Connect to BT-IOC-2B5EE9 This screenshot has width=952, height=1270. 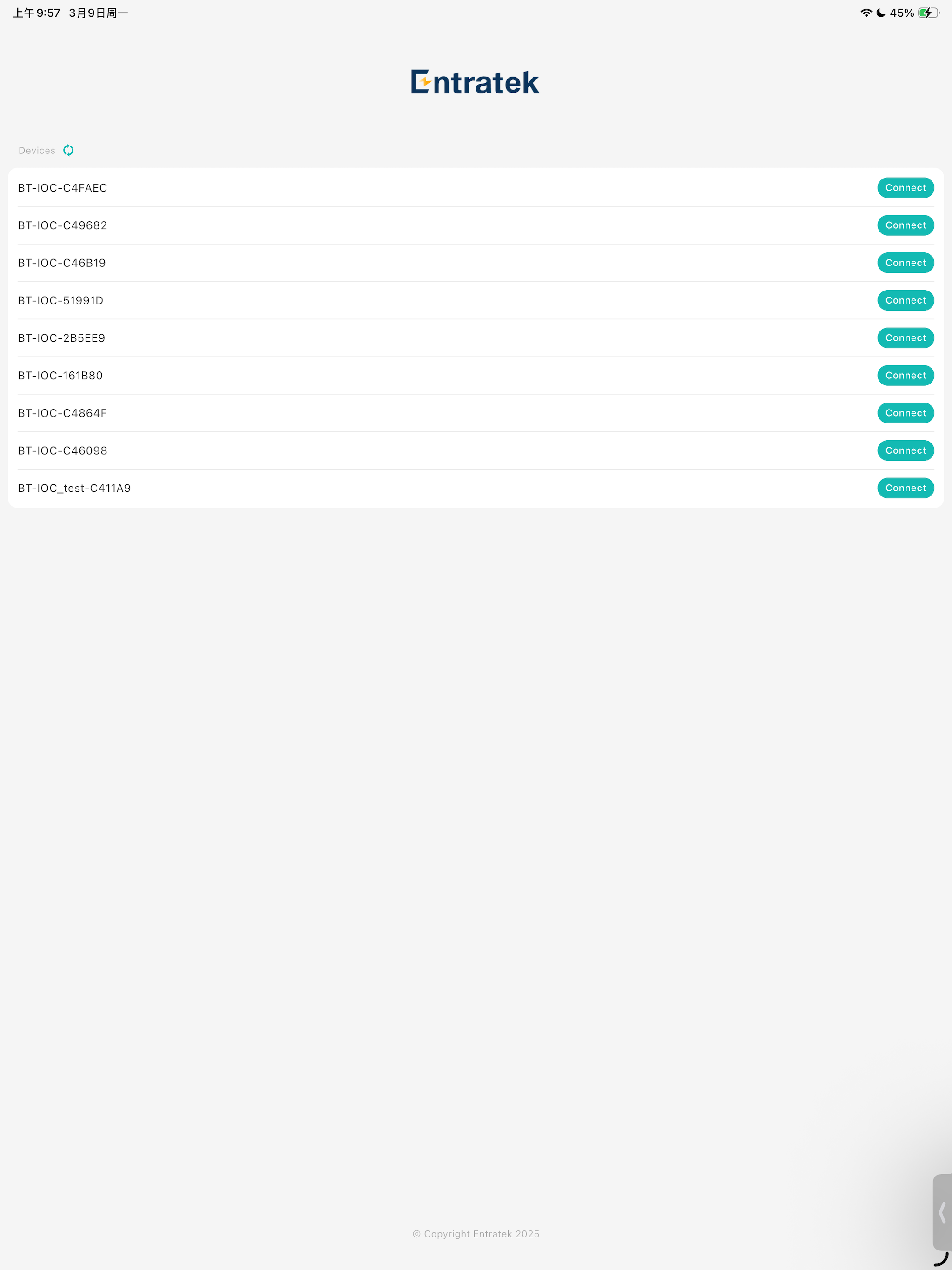pos(905,337)
